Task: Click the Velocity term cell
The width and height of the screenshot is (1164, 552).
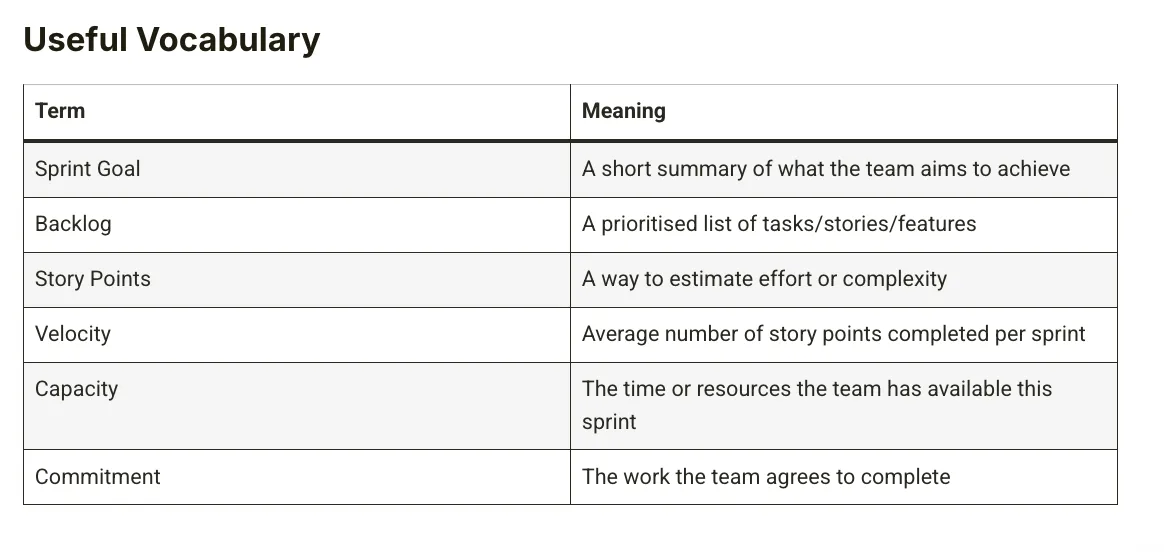Action: pos(297,335)
